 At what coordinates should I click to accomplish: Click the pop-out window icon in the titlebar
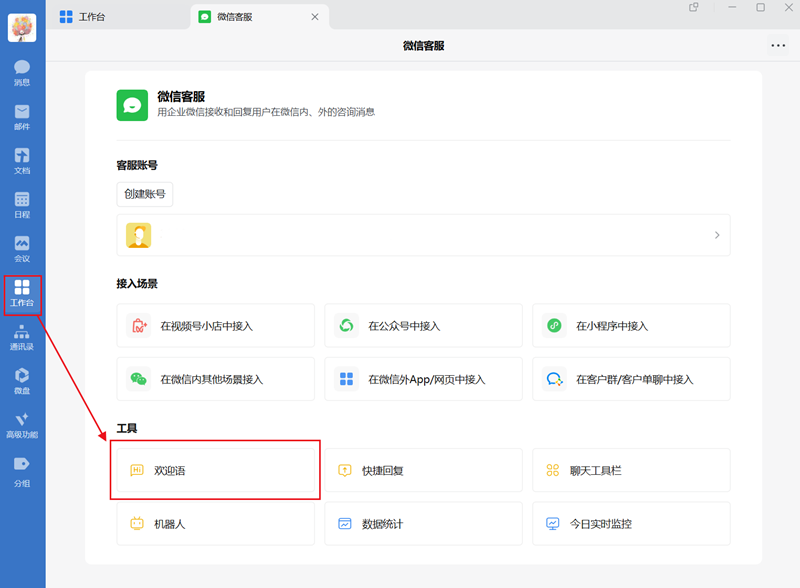pos(694,8)
